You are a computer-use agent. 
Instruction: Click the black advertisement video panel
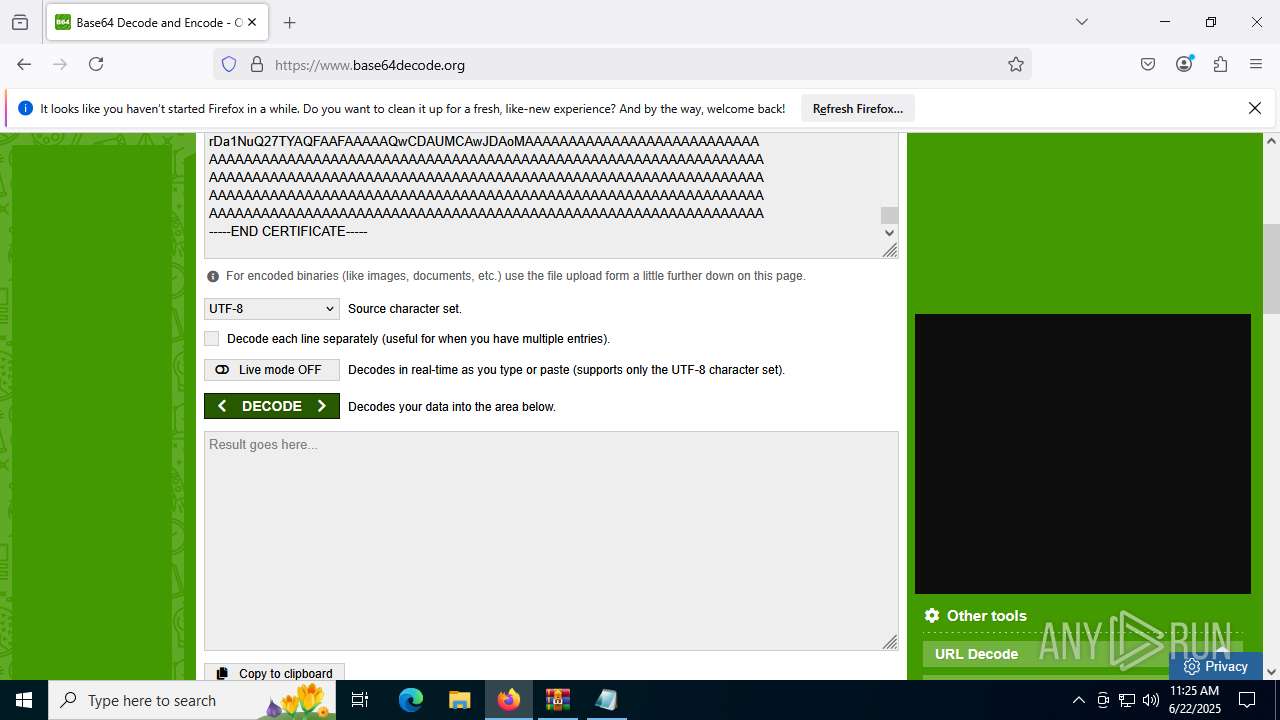point(1083,454)
